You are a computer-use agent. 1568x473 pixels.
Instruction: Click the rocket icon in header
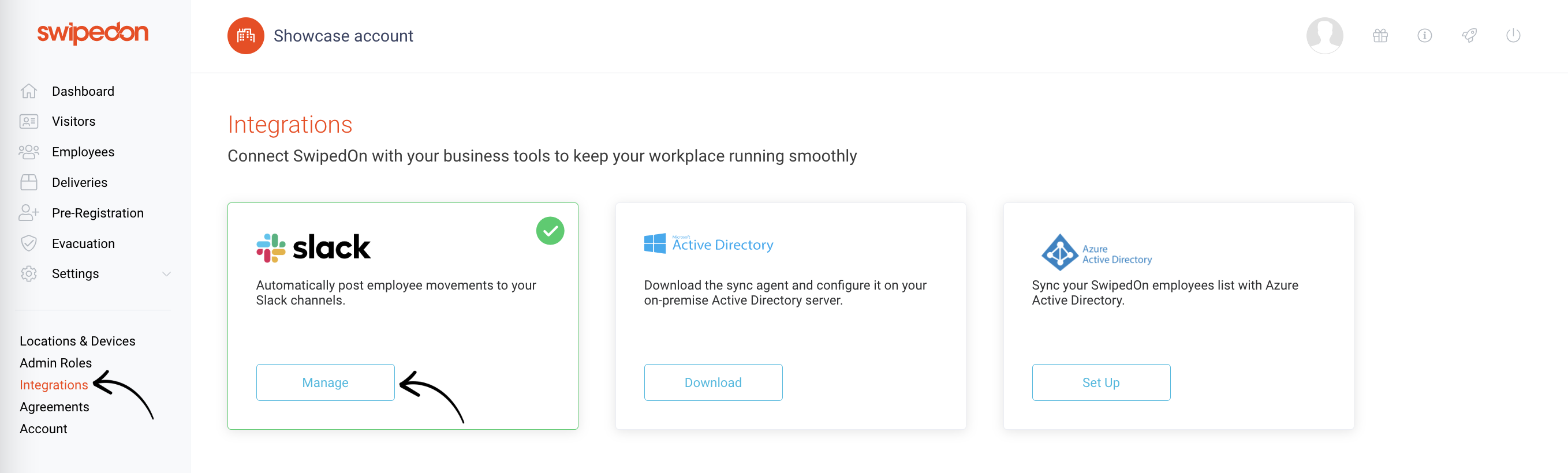pyautogui.click(x=1469, y=36)
